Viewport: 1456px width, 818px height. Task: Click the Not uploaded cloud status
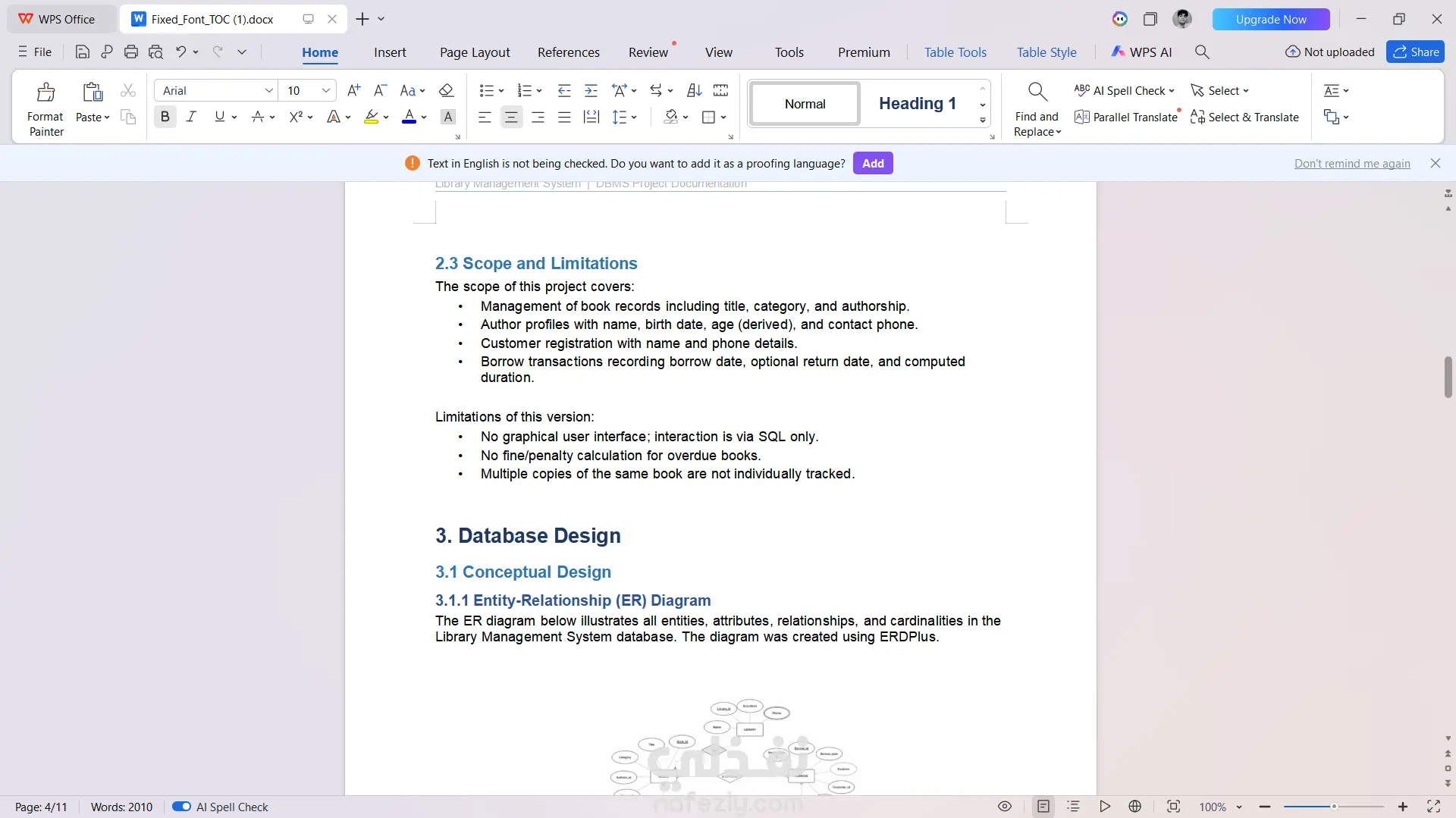(x=1330, y=52)
